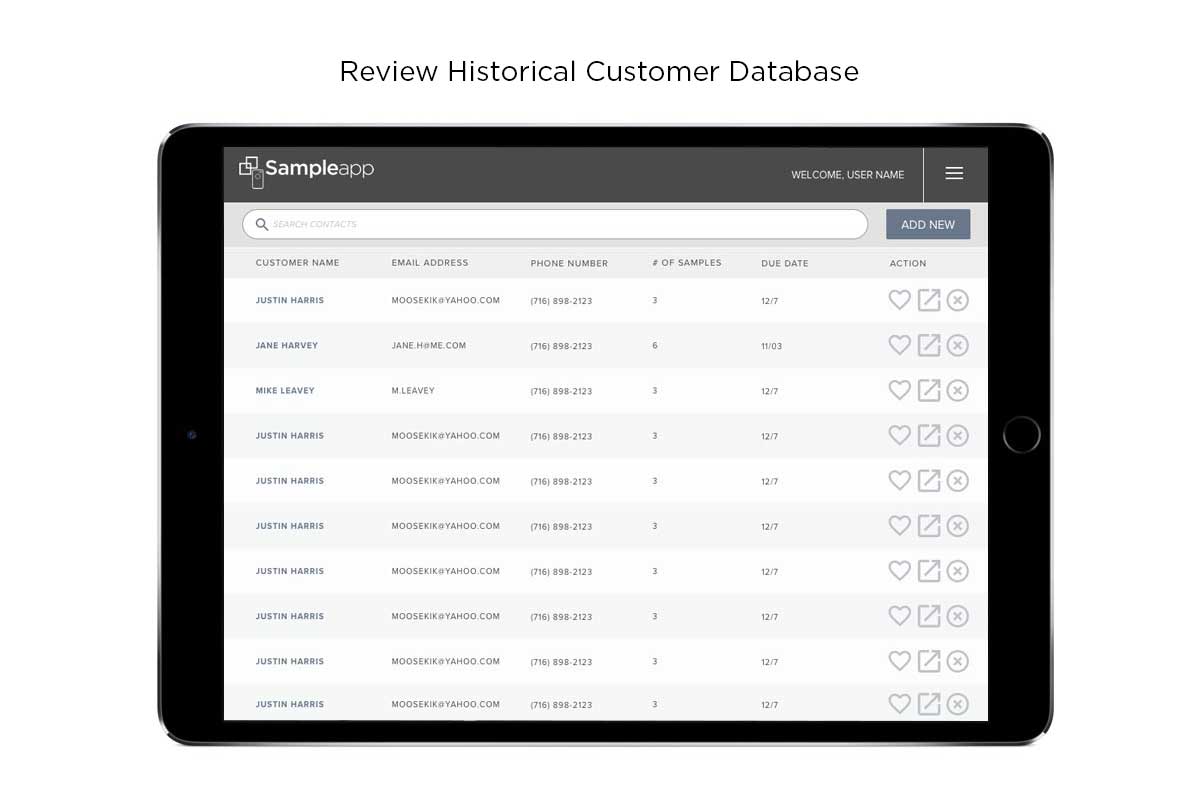Click the delete icon on Jane Harvey's row

(957, 345)
